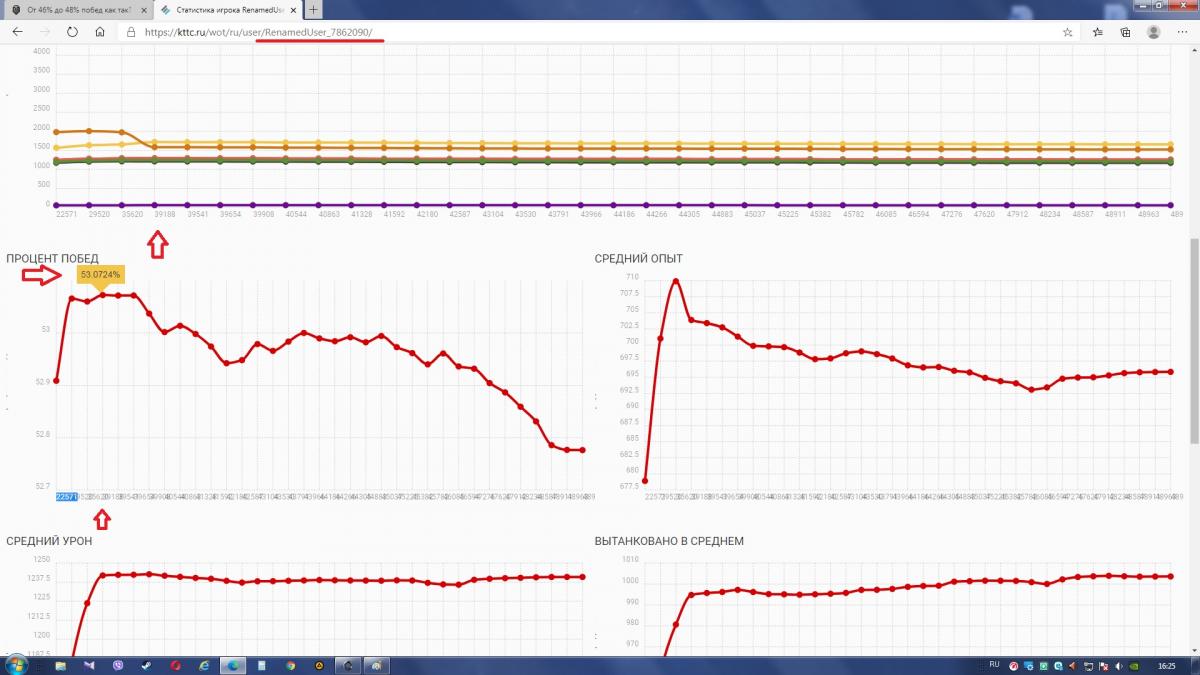This screenshot has height=675, width=1200.
Task: Open a new browser tab
Action: click(314, 9)
